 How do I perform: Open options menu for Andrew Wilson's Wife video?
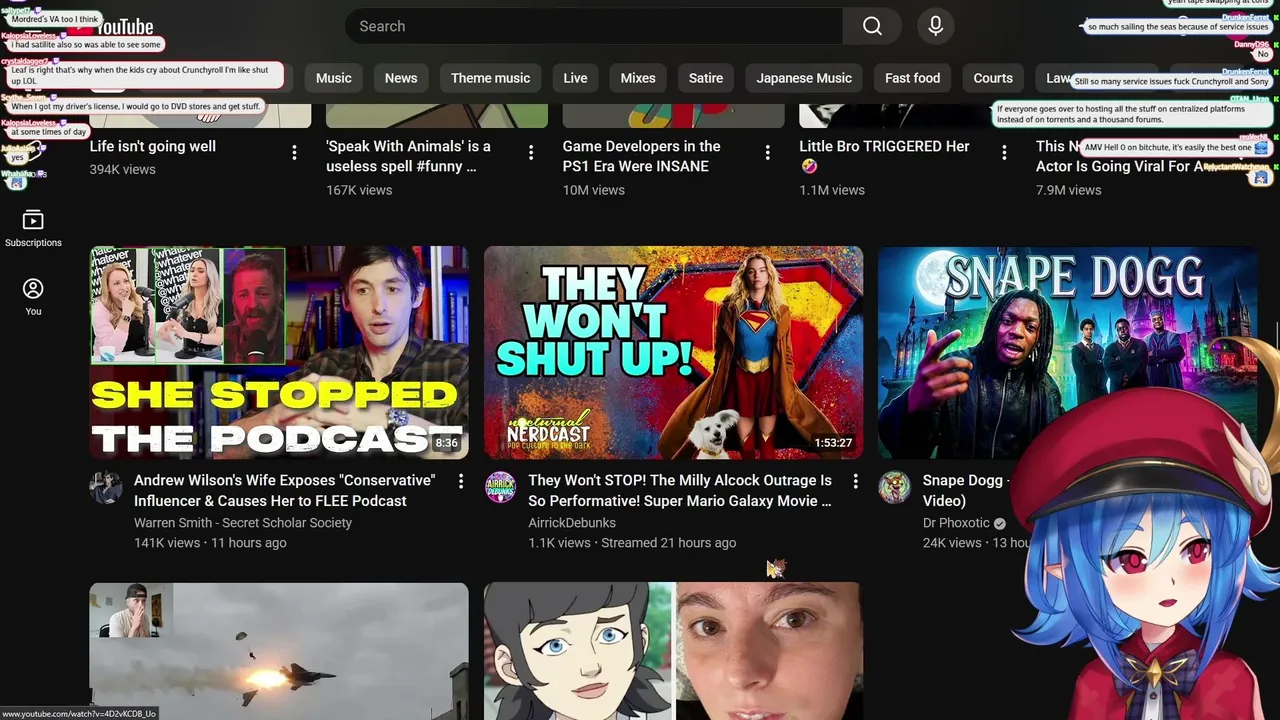click(x=461, y=482)
